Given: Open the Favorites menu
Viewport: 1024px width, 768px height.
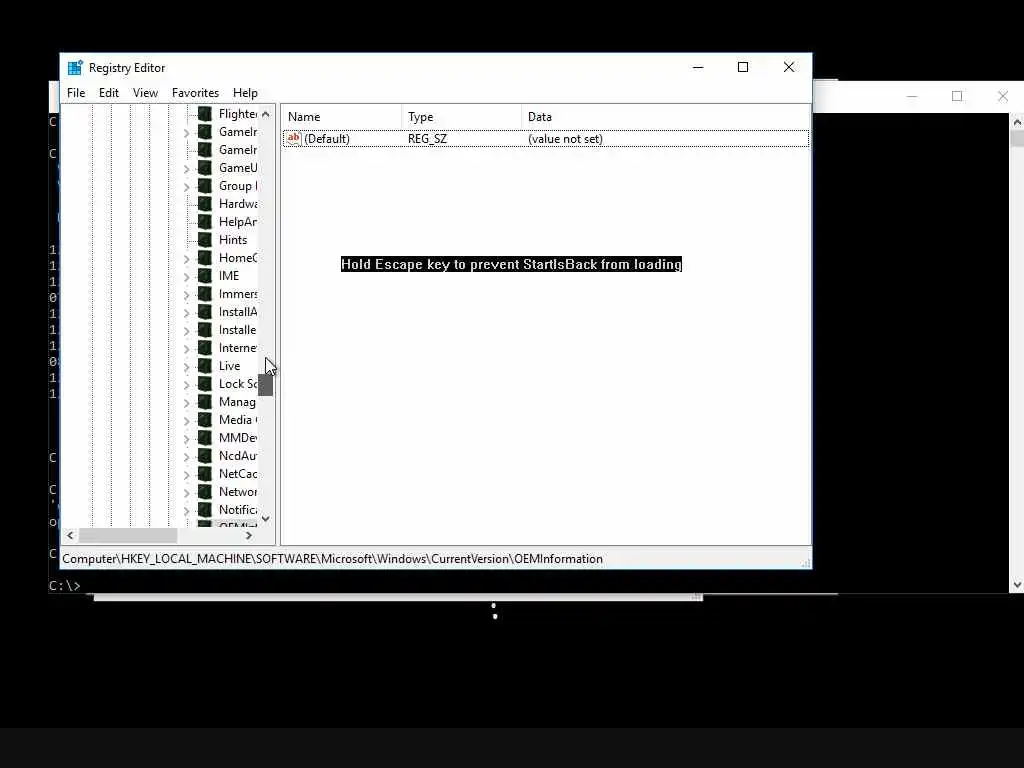Looking at the screenshot, I should (x=195, y=93).
